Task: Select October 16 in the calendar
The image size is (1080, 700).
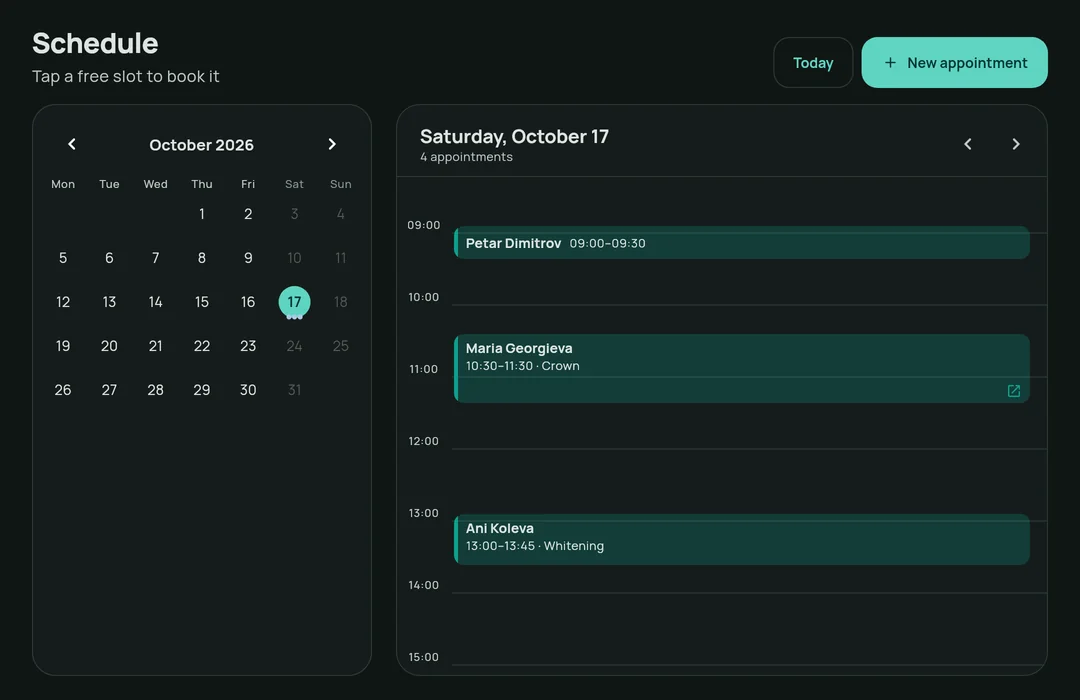Action: 248,302
